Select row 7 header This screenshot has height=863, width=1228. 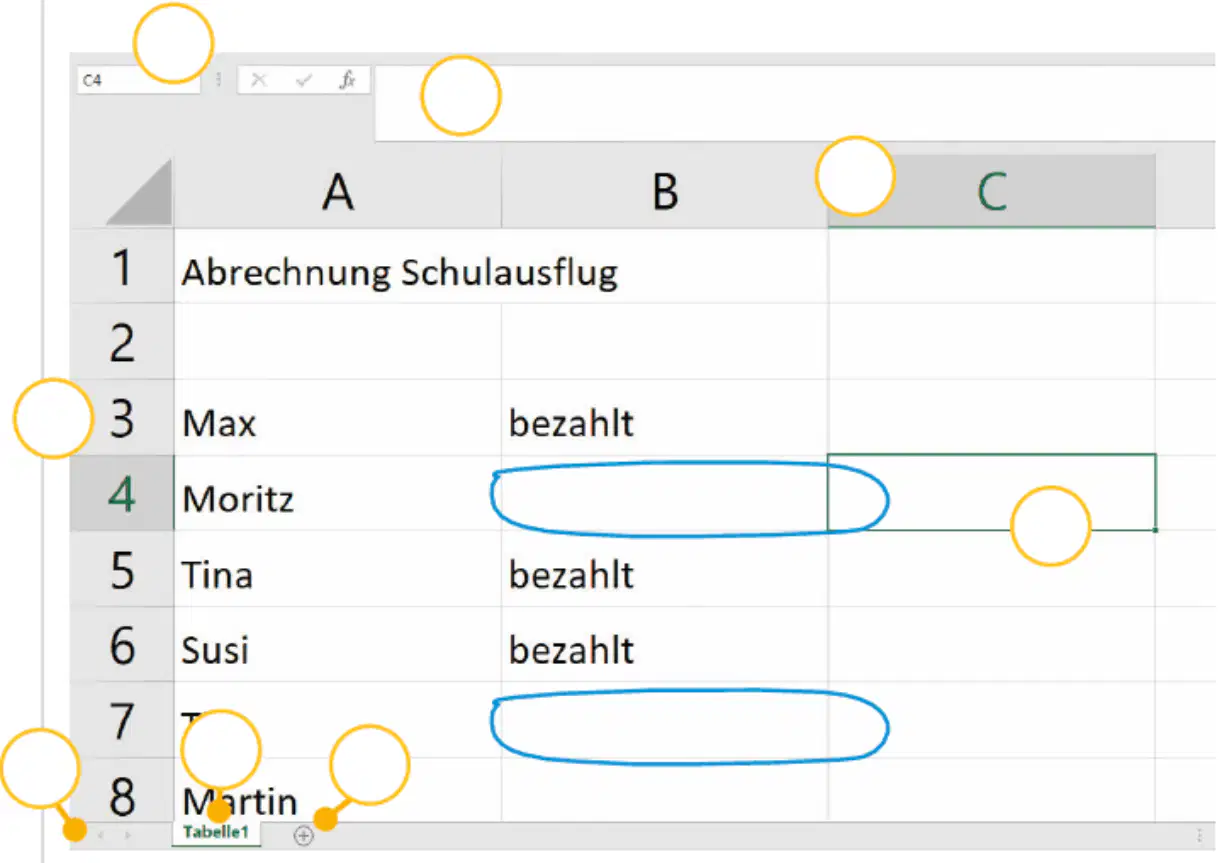click(x=122, y=721)
